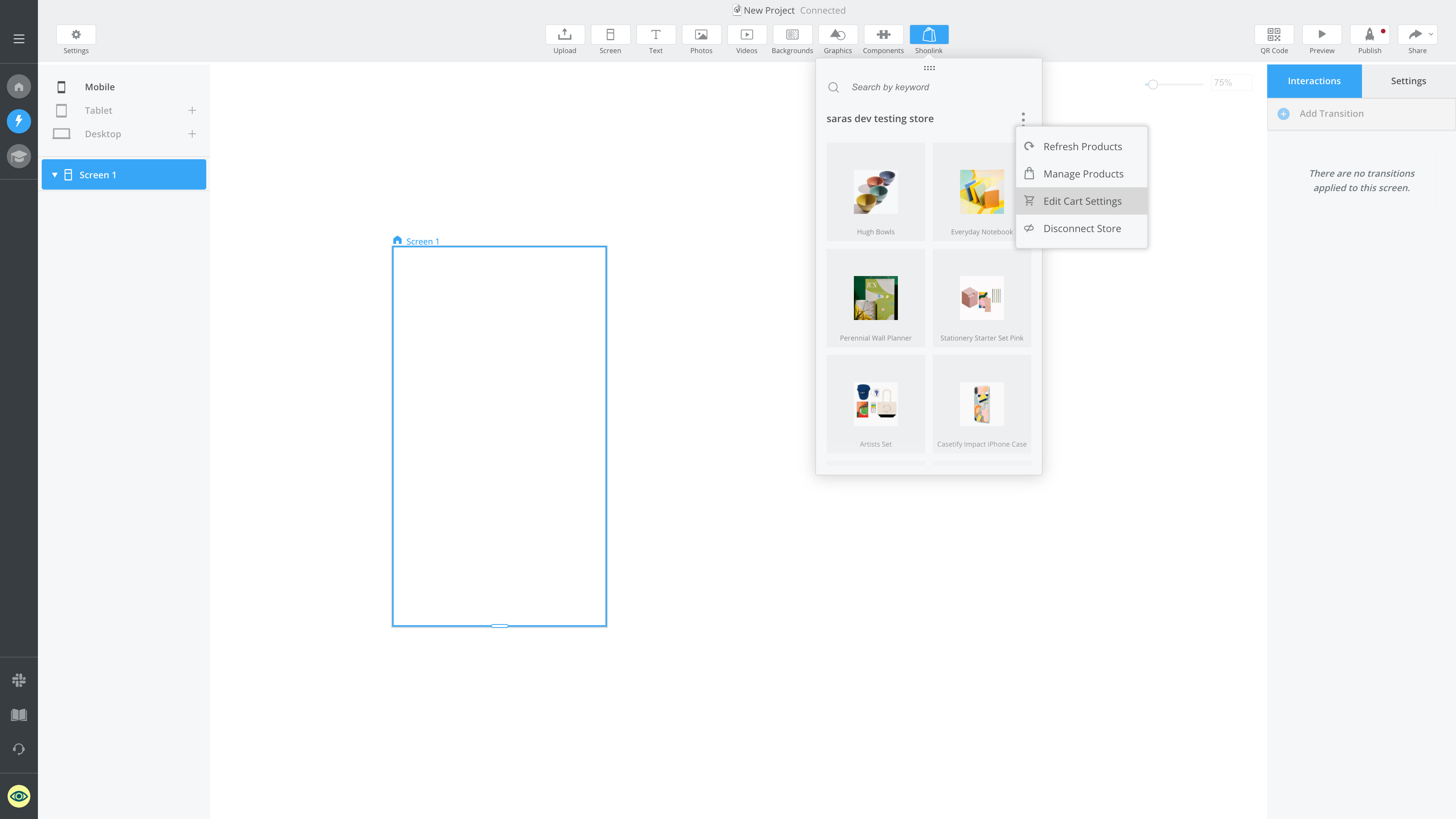Click the zoom slider handle
Screen dimensions: 1456x819
[x=1153, y=84]
